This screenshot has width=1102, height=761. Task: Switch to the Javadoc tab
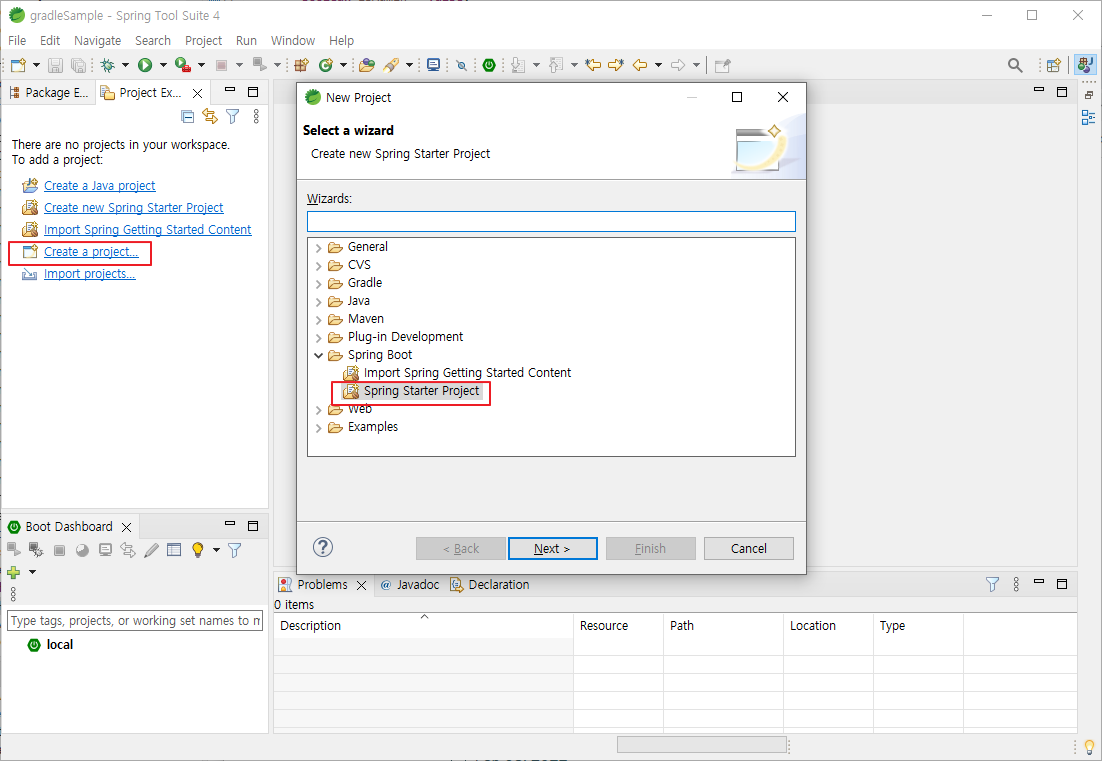(410, 585)
